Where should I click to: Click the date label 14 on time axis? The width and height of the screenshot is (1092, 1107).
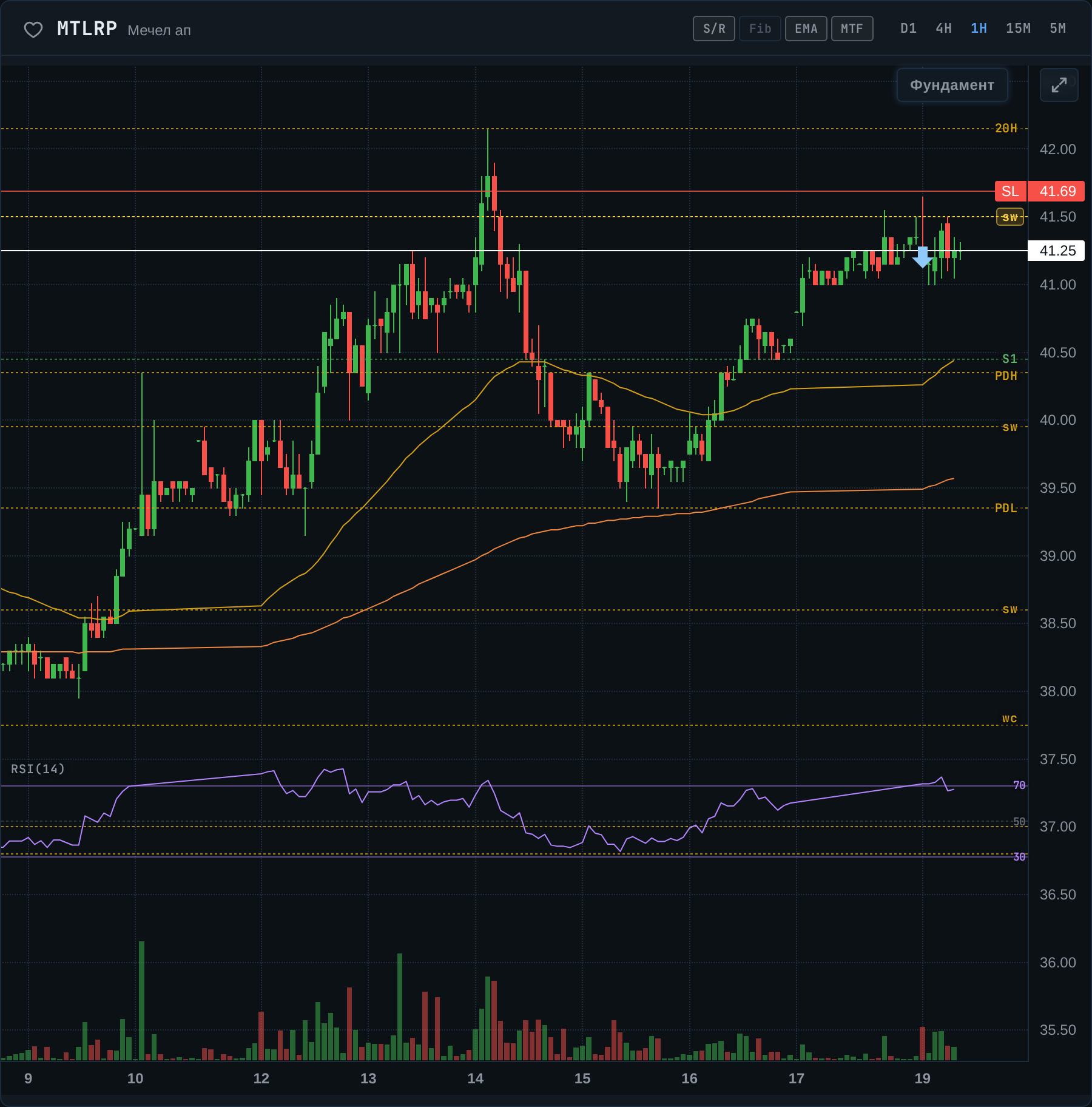(x=475, y=1078)
